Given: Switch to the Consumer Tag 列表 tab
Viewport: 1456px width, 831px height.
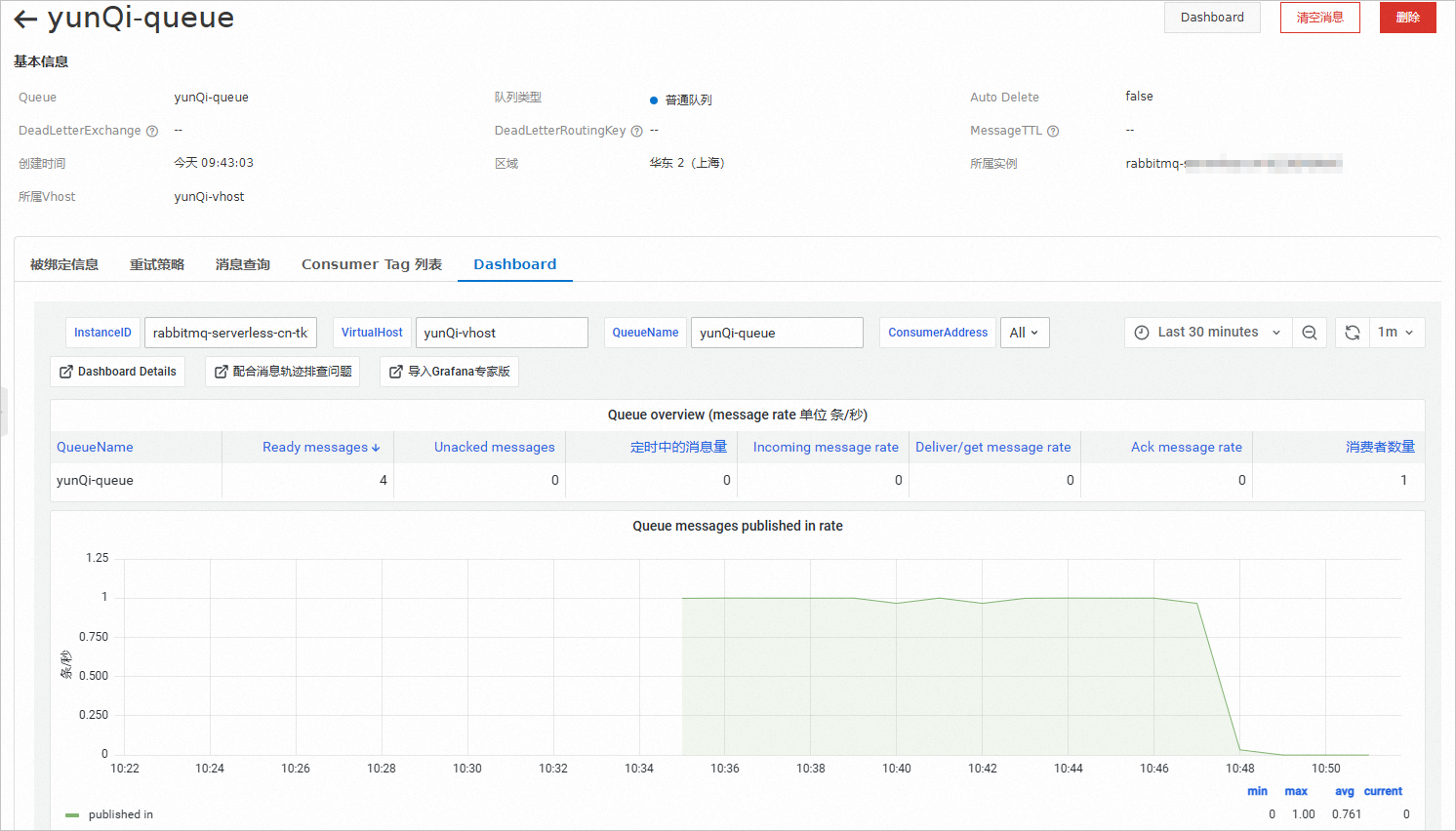Looking at the screenshot, I should click(x=371, y=264).
